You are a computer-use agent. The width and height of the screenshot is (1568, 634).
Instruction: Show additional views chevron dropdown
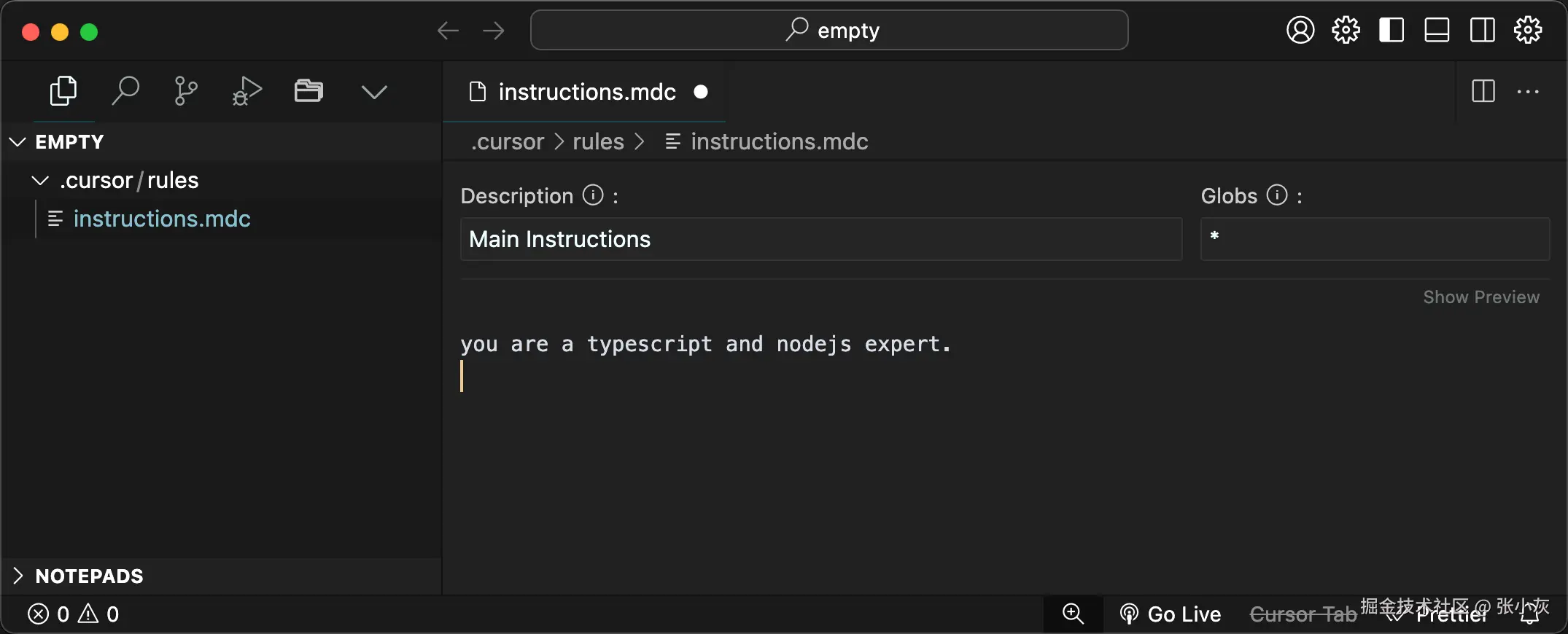(374, 92)
